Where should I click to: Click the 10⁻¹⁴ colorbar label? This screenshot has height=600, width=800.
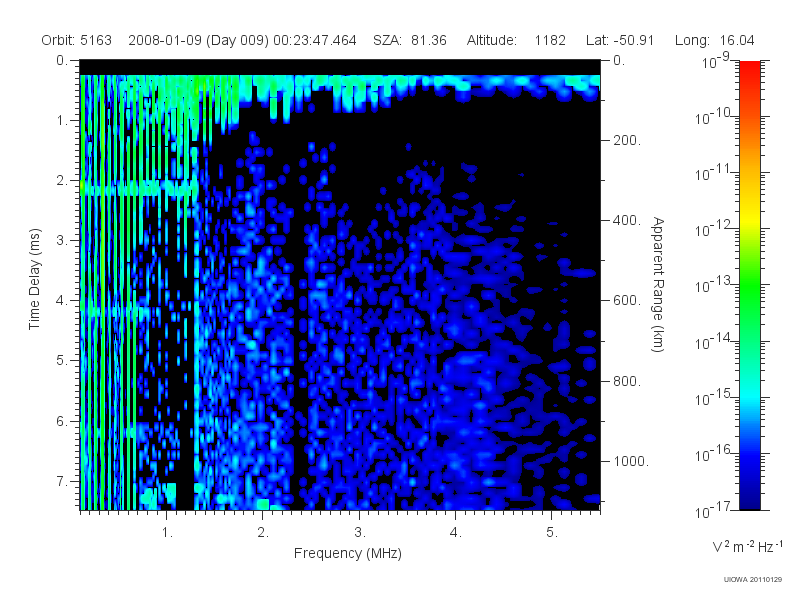coord(714,341)
